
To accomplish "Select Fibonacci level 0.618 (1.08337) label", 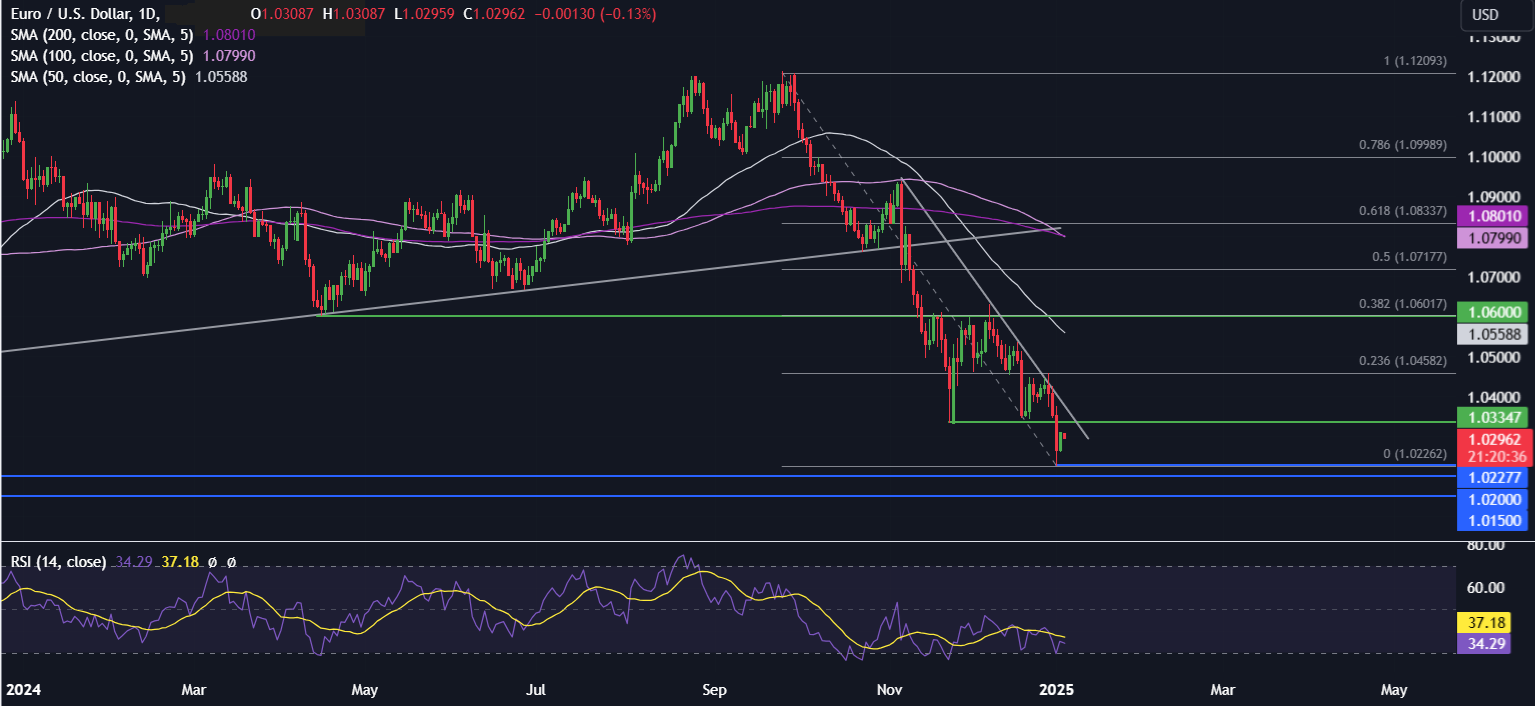I will tap(1404, 211).
